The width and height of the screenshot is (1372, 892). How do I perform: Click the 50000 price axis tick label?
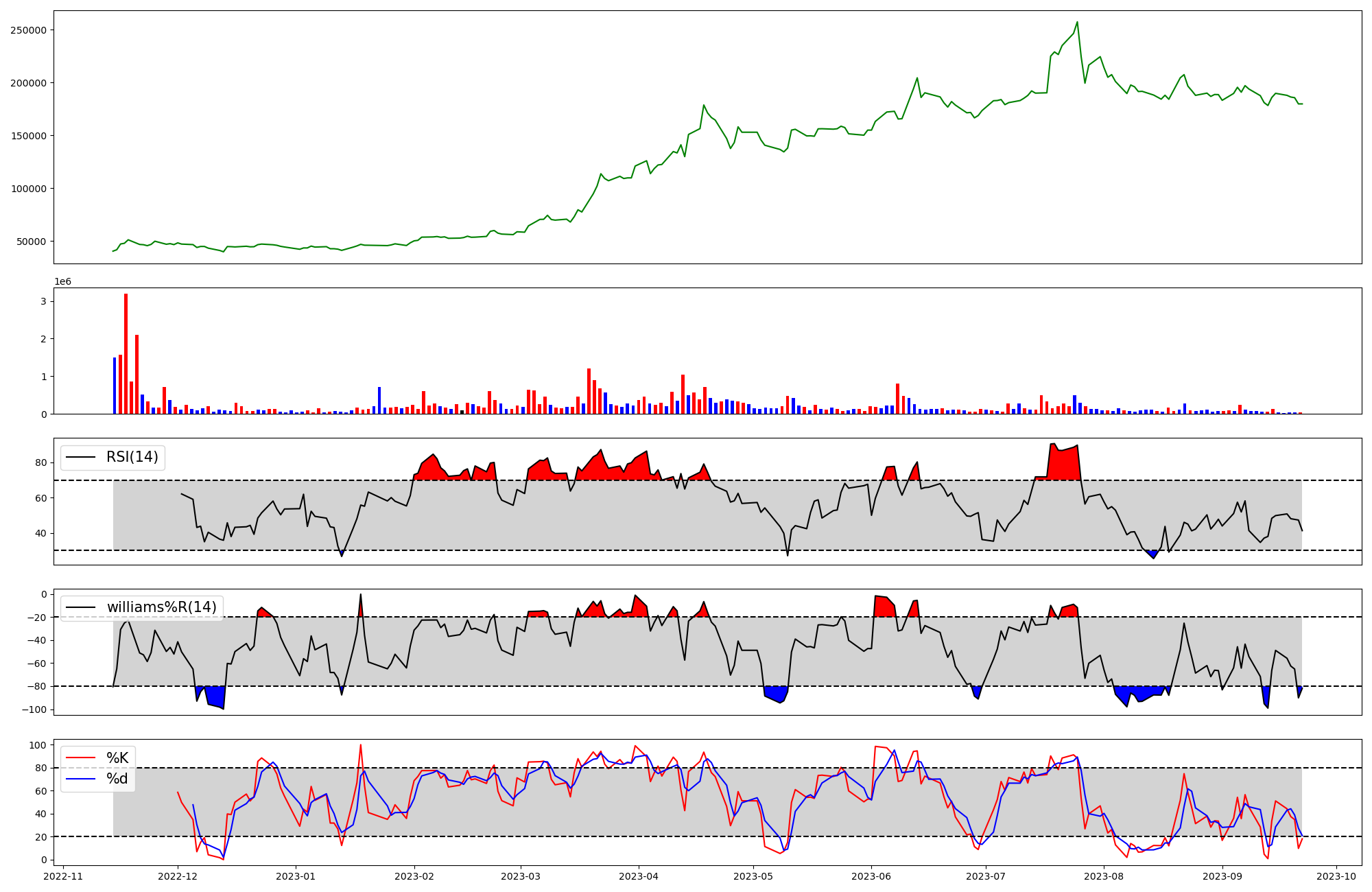pyautogui.click(x=31, y=242)
